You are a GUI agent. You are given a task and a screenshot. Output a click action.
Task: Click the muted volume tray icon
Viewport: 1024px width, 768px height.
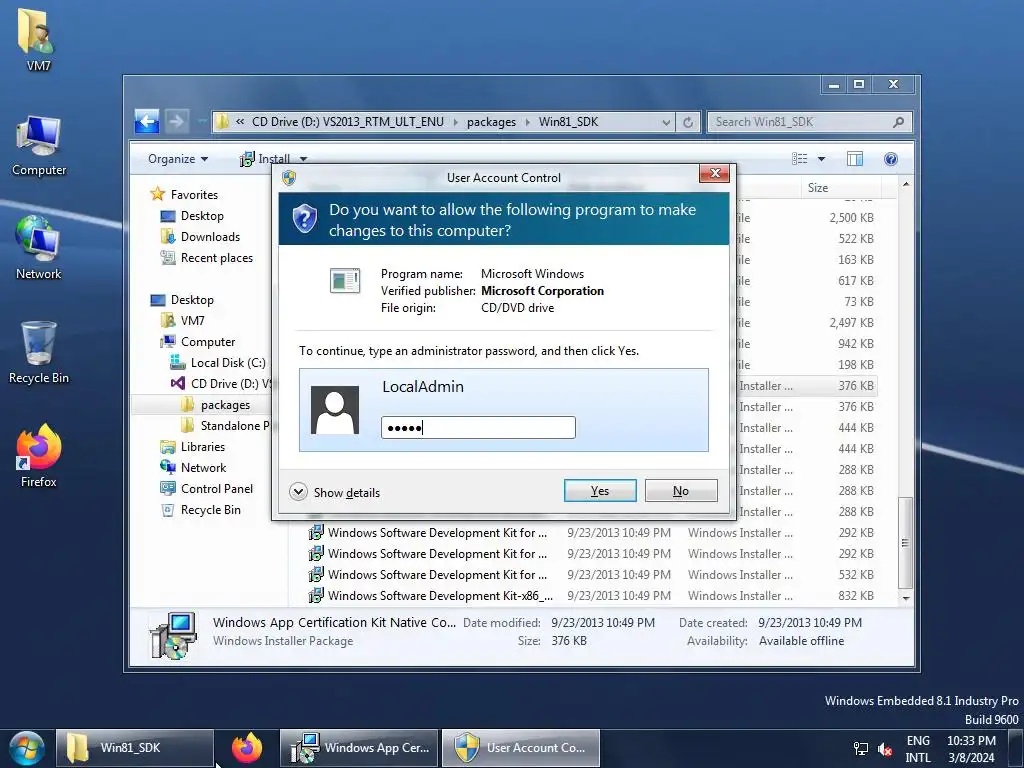886,749
